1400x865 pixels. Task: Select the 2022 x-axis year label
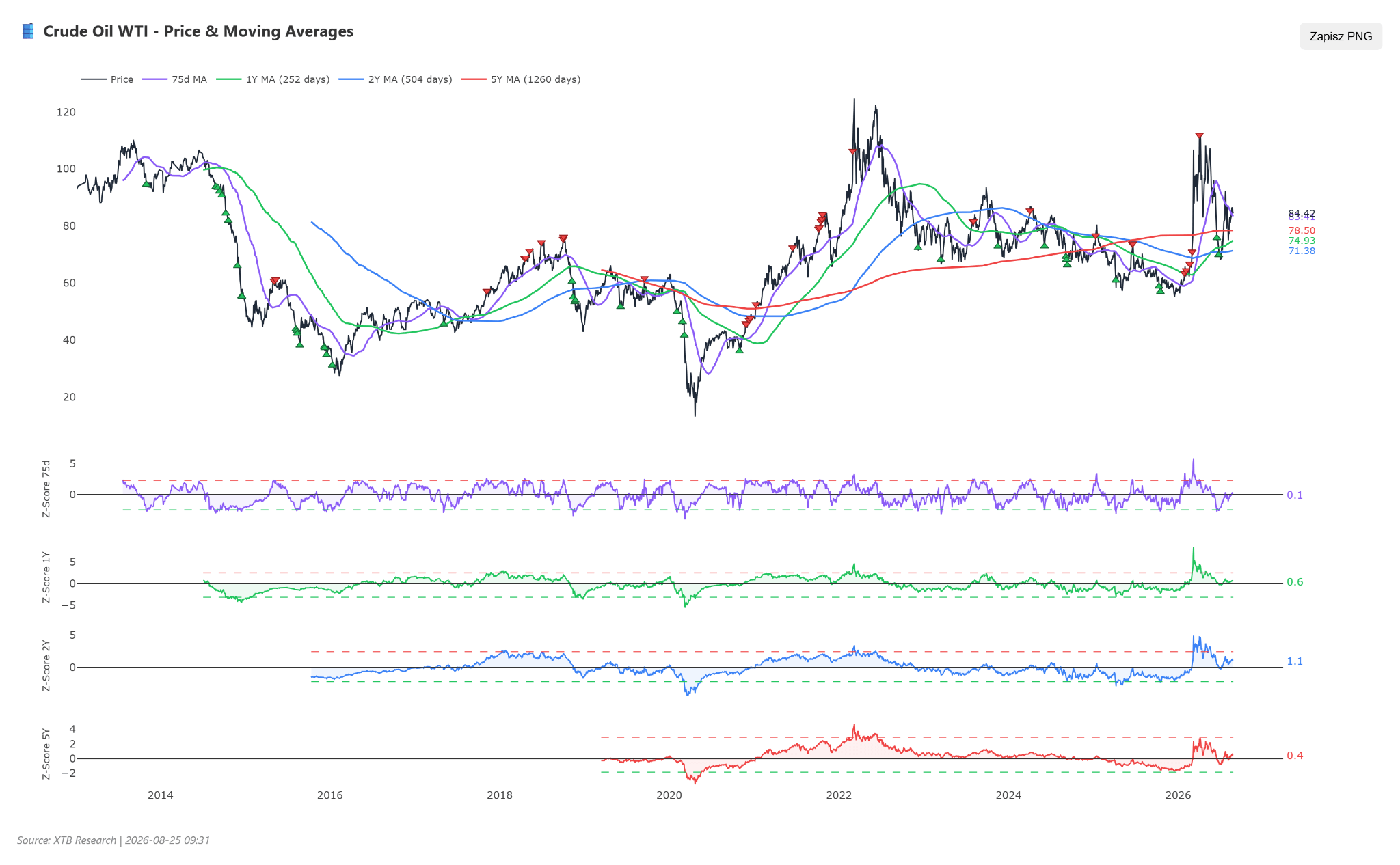coord(839,795)
